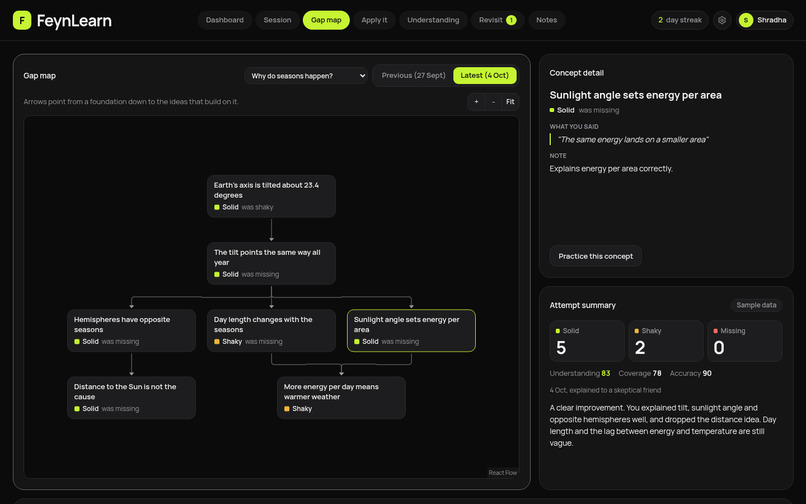Click the FeynLearn logo icon
Screen dimensions: 806x504
click(22, 20)
